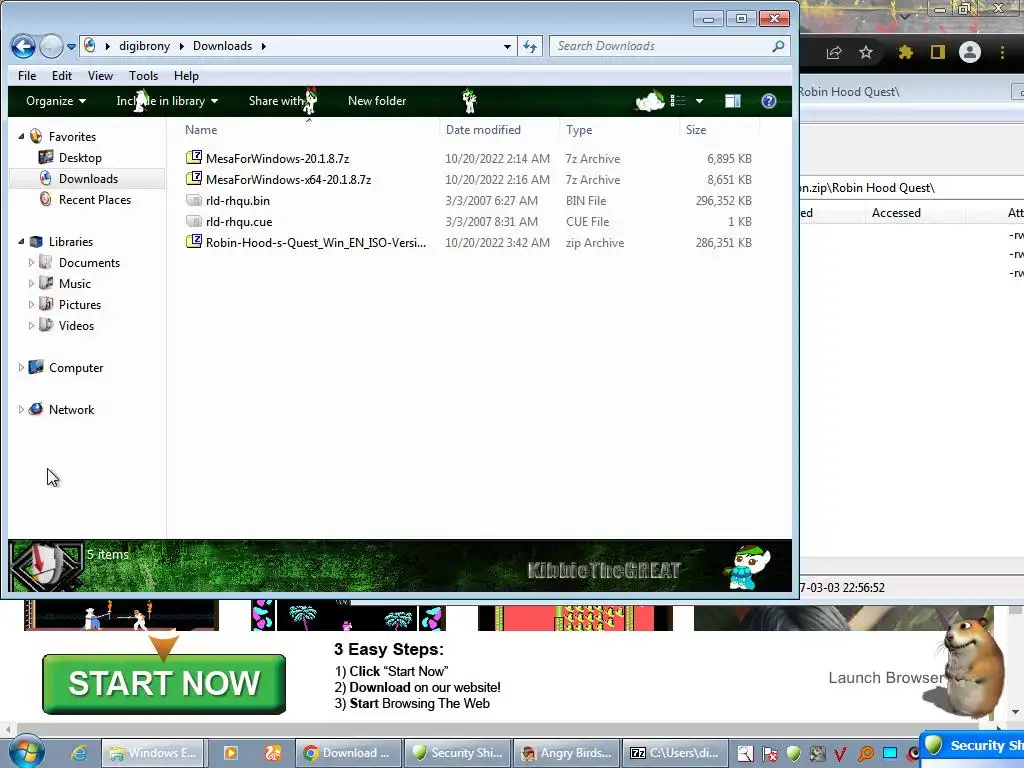Switch to Security Shield taskbar window
This screenshot has width=1024, height=768.
457,753
